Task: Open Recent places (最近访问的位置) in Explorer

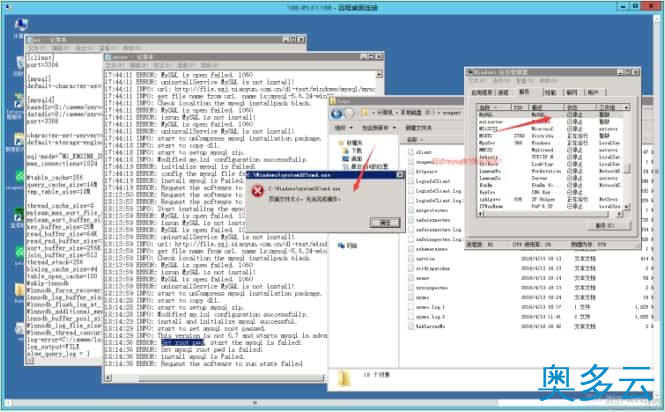Action: [x=365, y=166]
